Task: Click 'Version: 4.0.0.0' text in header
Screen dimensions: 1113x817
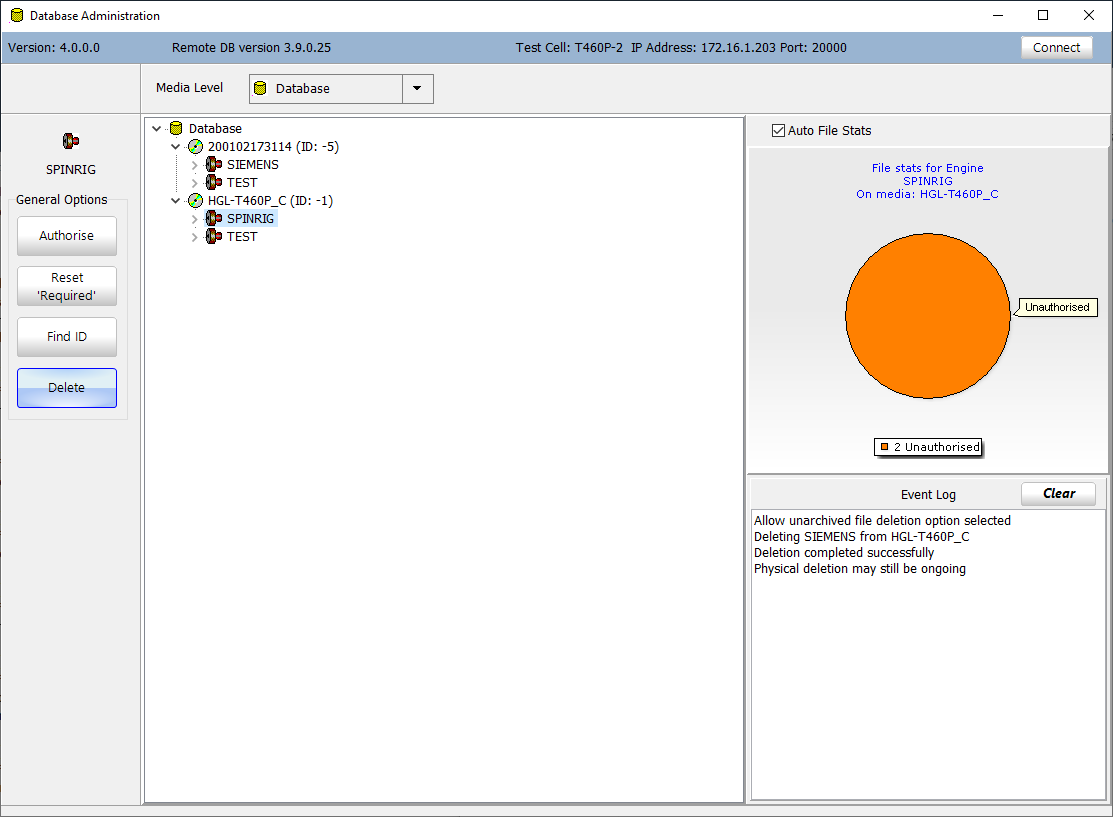Action: (54, 48)
